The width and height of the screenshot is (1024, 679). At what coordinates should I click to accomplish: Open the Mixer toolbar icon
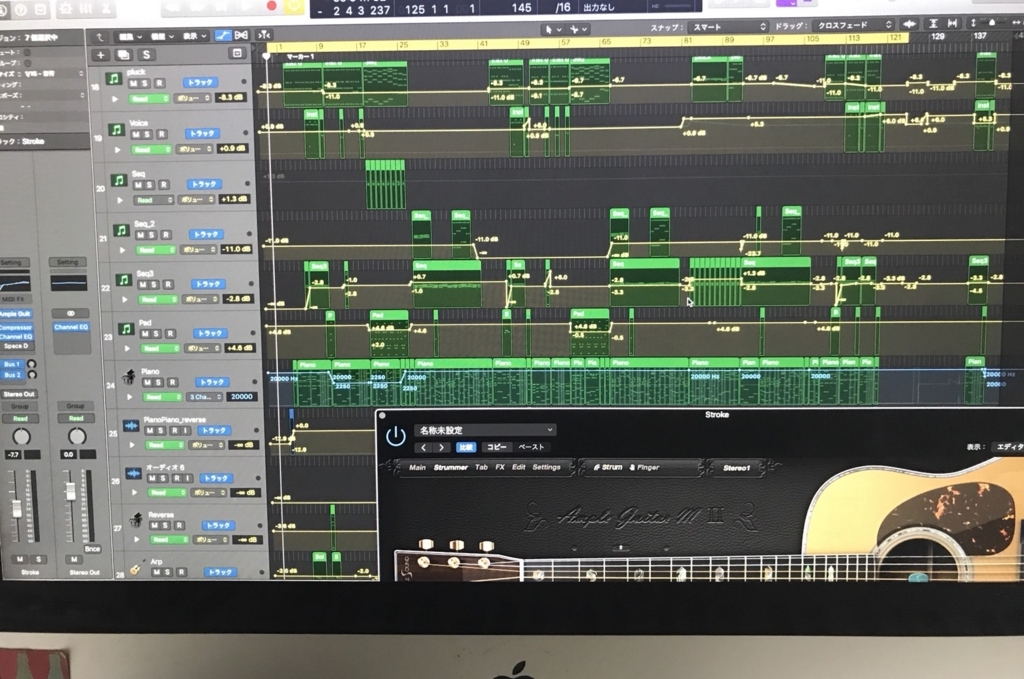pyautogui.click(x=86, y=8)
